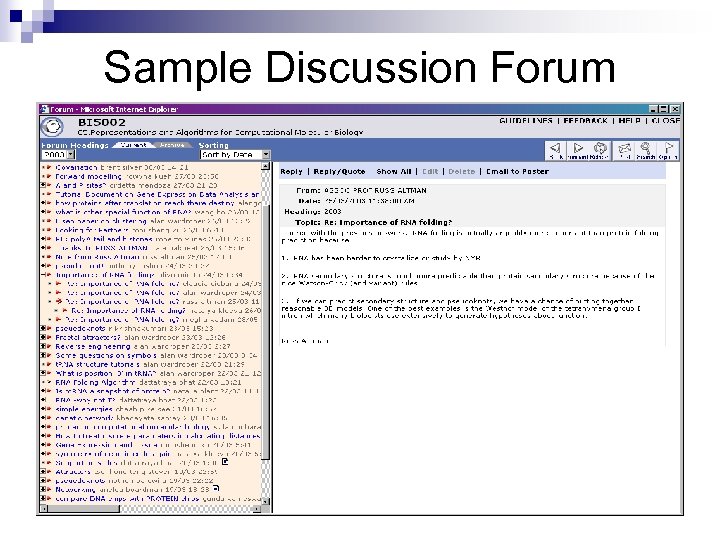Expand the A and P sites? thread
720x540 pixels.
tap(43, 185)
